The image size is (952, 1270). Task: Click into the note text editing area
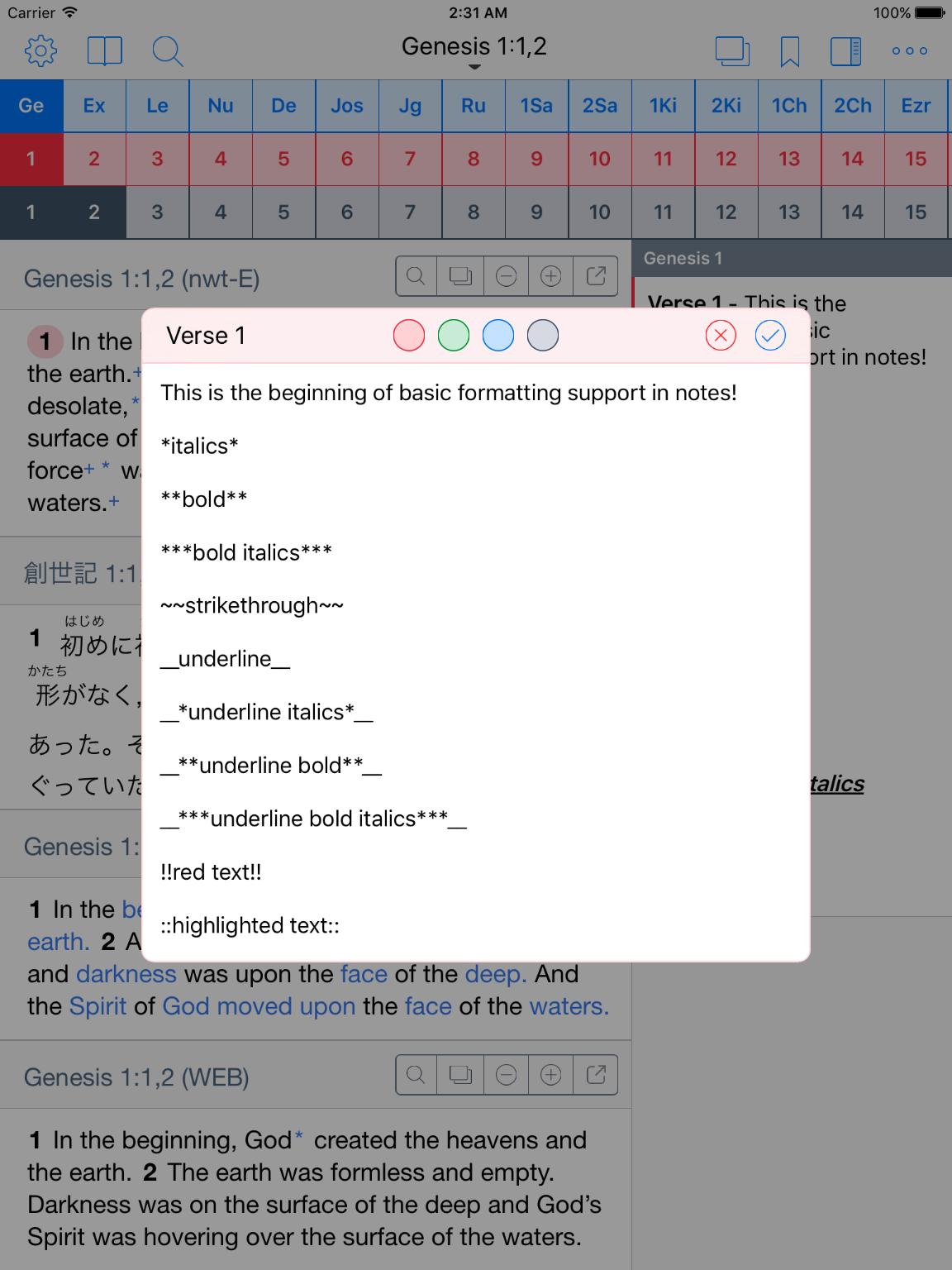(x=475, y=661)
